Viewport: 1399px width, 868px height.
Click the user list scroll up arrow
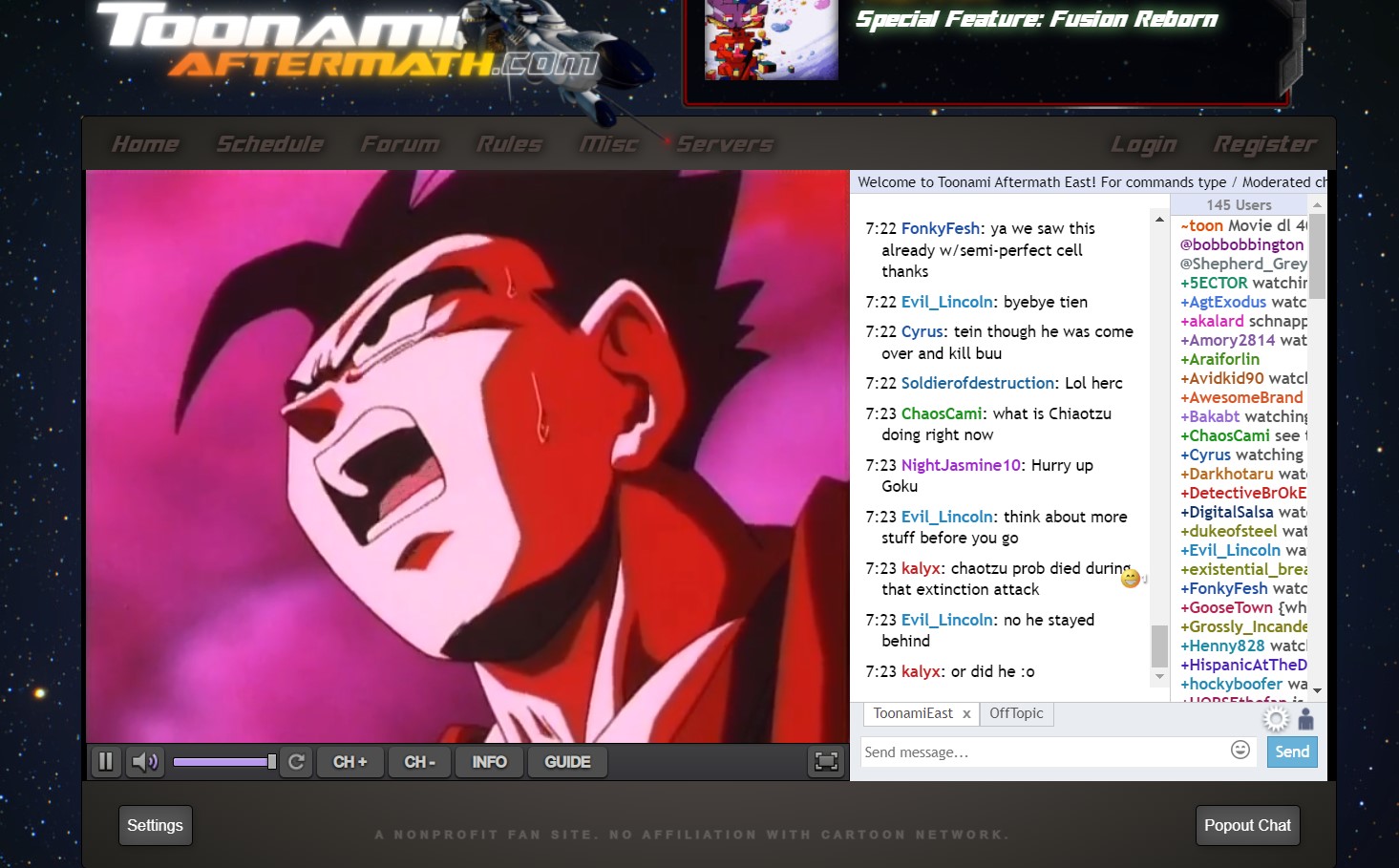pos(1317,205)
